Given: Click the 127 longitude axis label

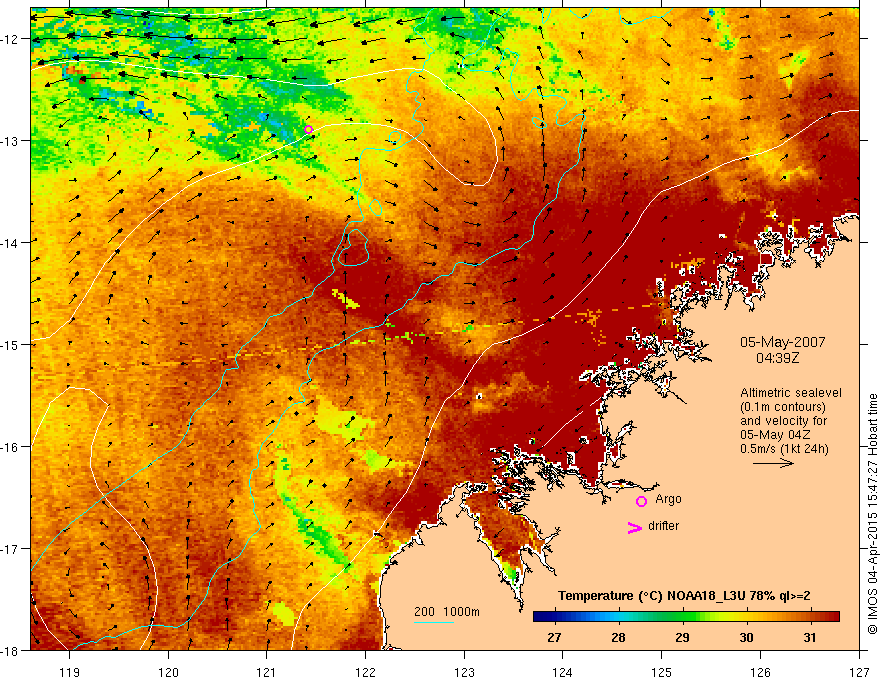Looking at the screenshot, I should tap(859, 672).
